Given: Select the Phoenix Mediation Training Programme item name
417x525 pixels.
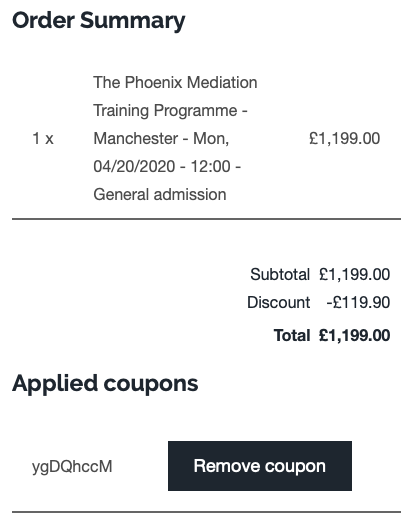Looking at the screenshot, I should tap(175, 138).
